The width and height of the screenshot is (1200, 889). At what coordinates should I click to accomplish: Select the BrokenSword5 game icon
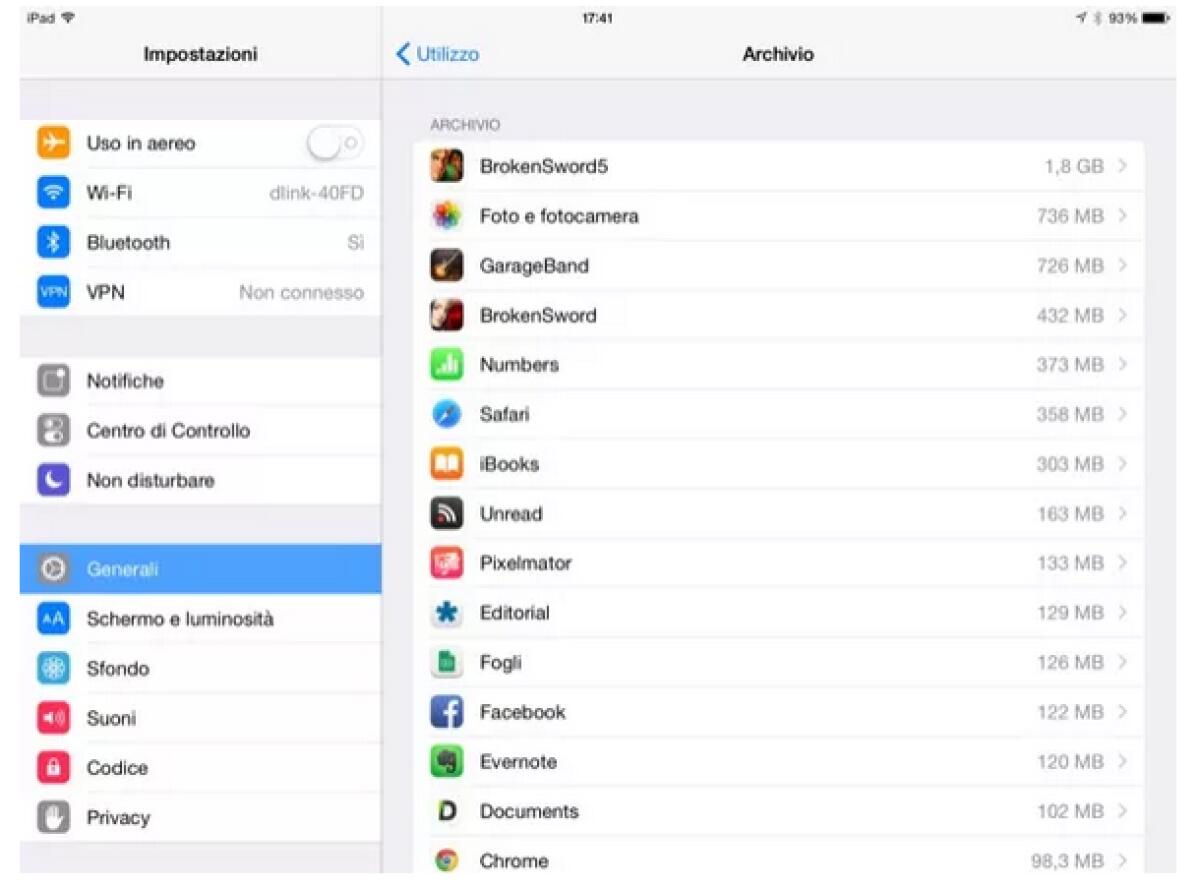(x=446, y=166)
